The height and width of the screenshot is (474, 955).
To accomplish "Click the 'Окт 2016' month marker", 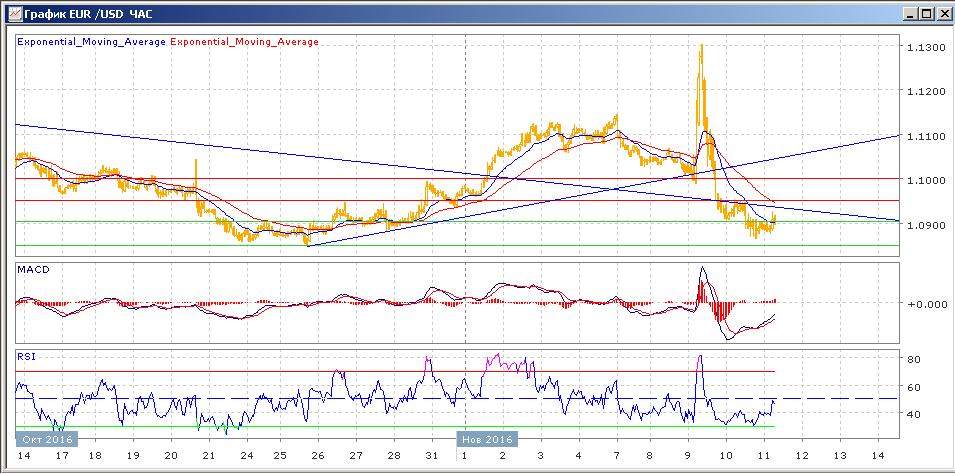I will tap(48, 439).
